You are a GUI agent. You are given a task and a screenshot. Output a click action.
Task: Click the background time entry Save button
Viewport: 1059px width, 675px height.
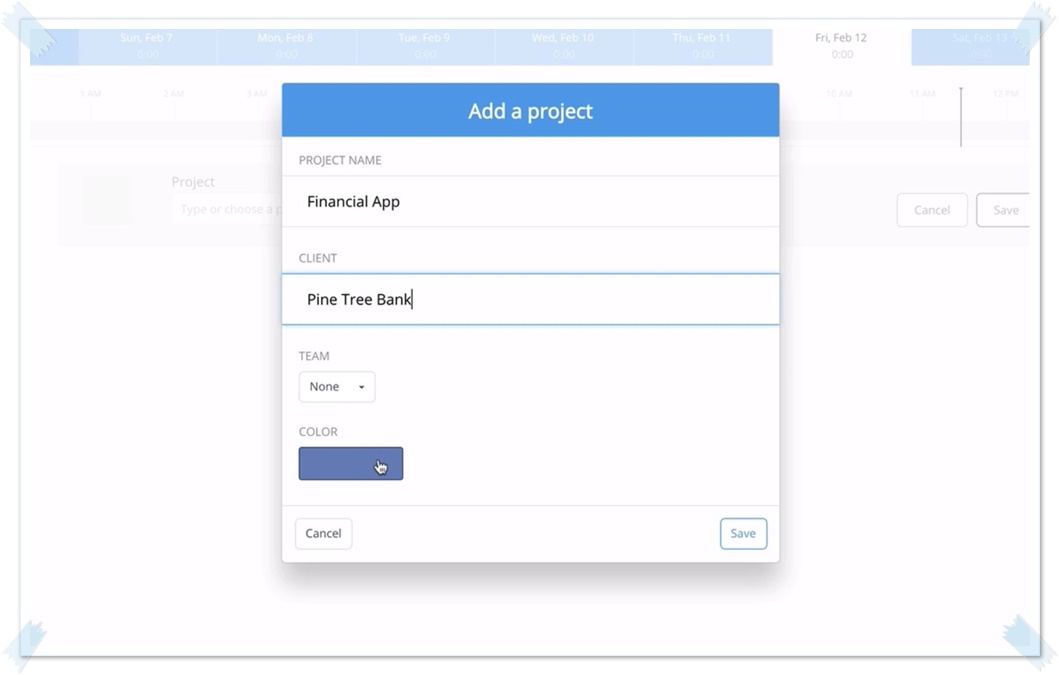pos(1003,210)
